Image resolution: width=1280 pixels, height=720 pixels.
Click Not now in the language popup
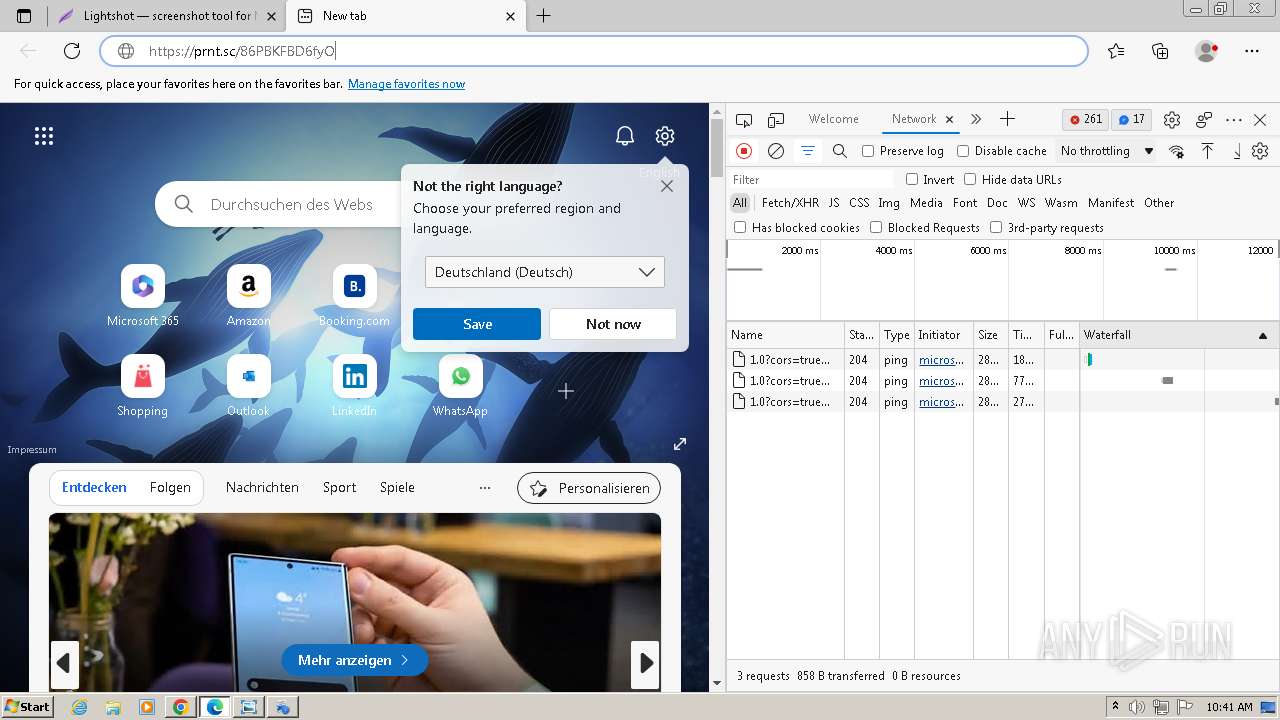tap(613, 324)
